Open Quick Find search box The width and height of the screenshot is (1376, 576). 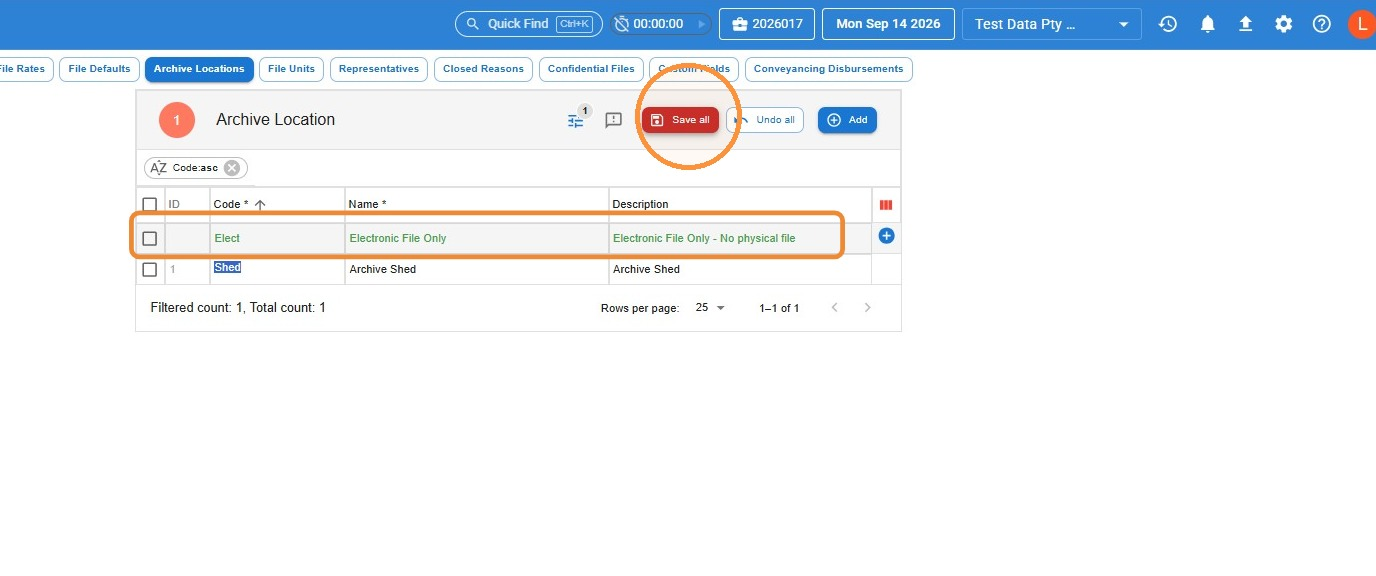click(528, 24)
